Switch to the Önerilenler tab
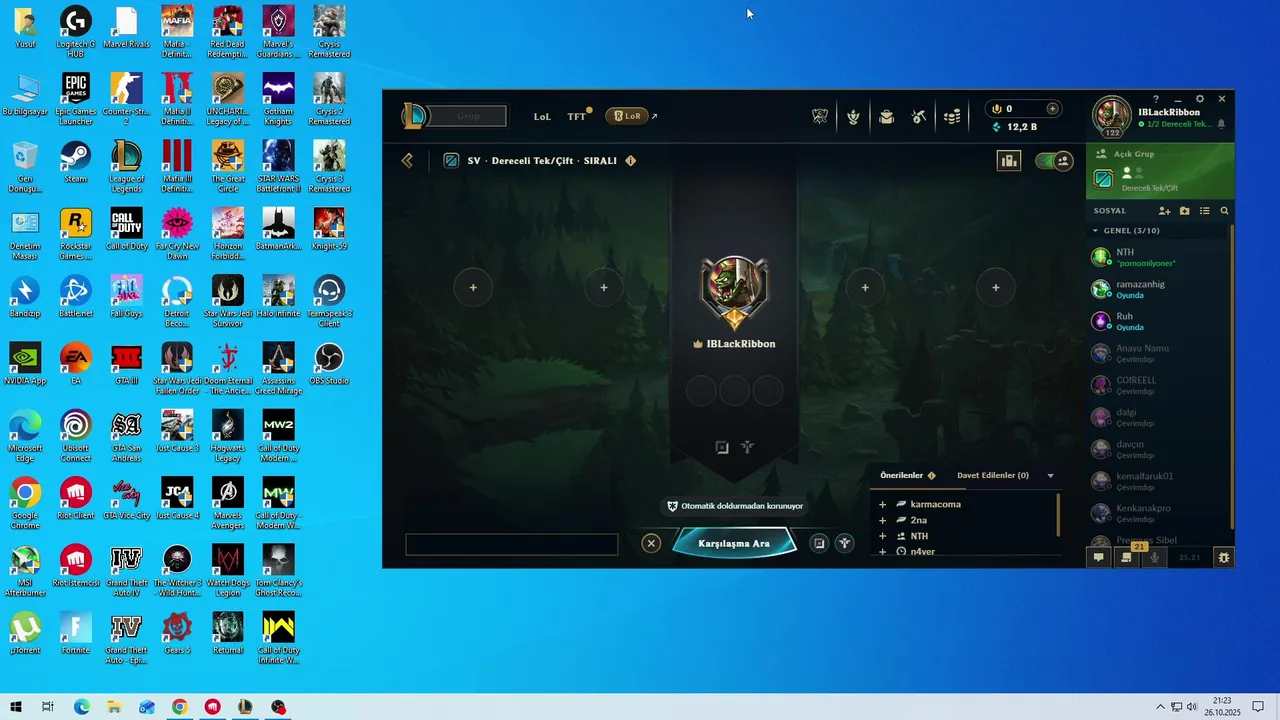The image size is (1280, 720). tap(901, 475)
